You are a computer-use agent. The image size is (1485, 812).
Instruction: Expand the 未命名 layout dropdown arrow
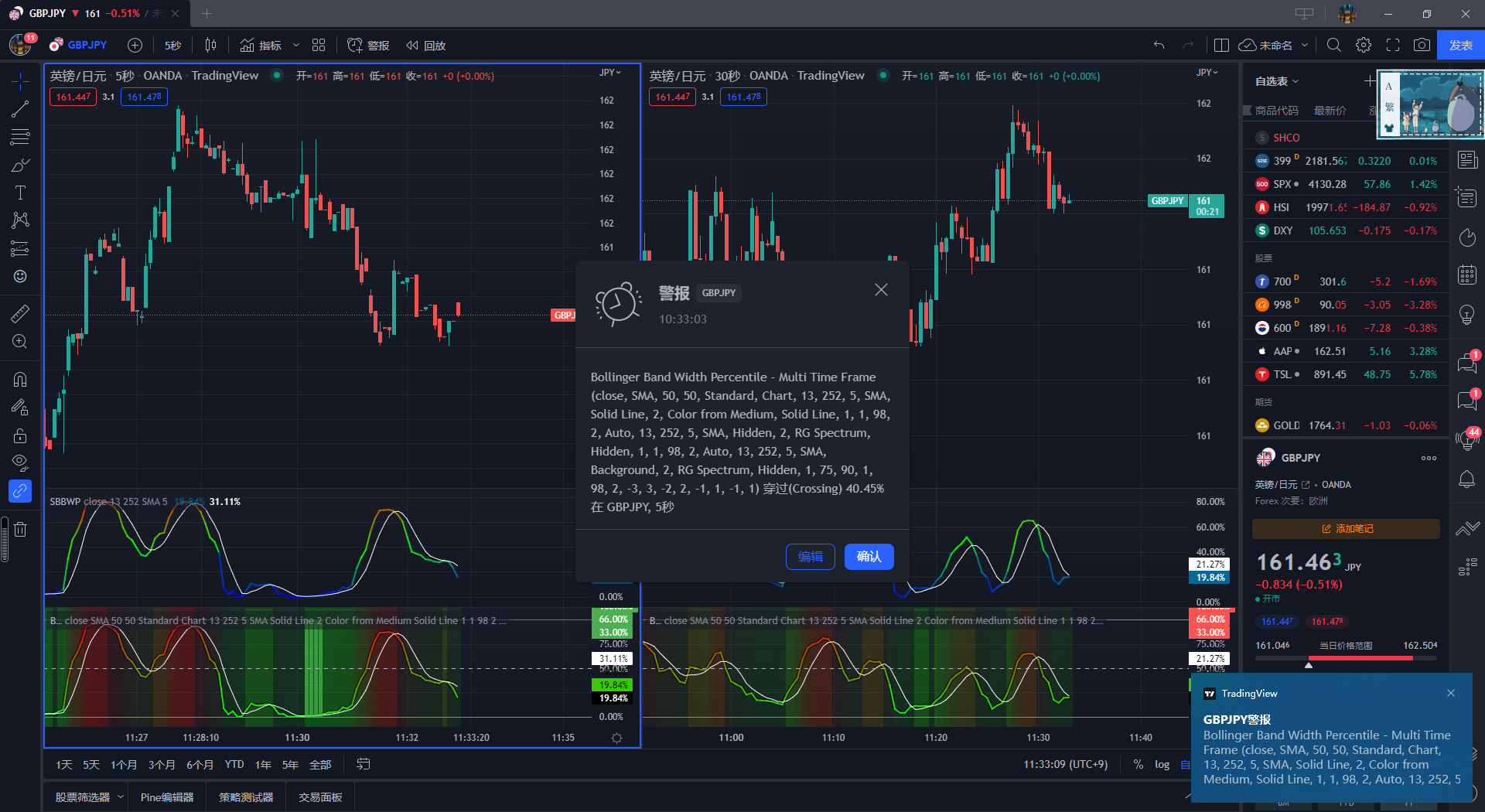(1305, 46)
